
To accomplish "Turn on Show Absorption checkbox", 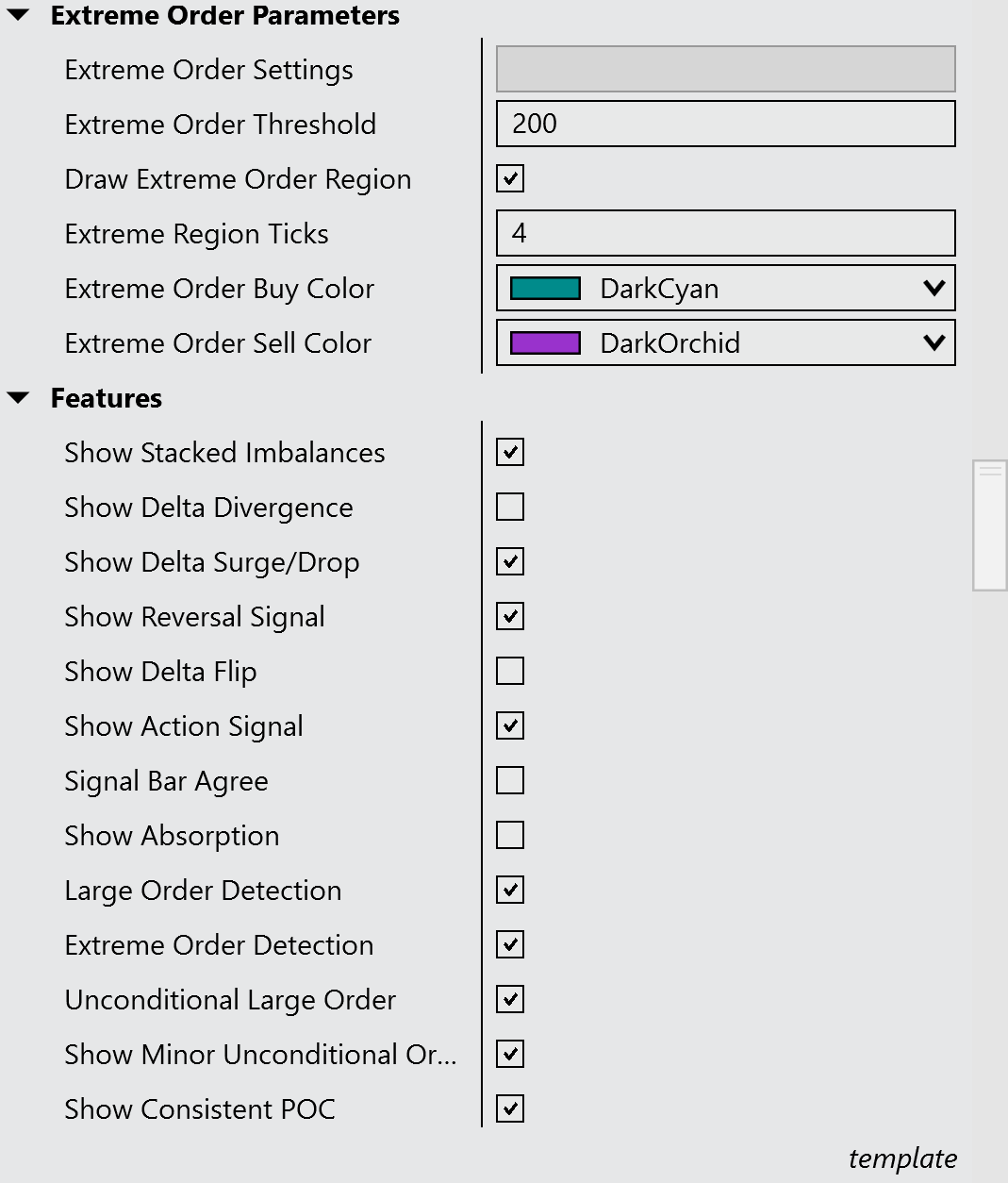I will [x=510, y=835].
